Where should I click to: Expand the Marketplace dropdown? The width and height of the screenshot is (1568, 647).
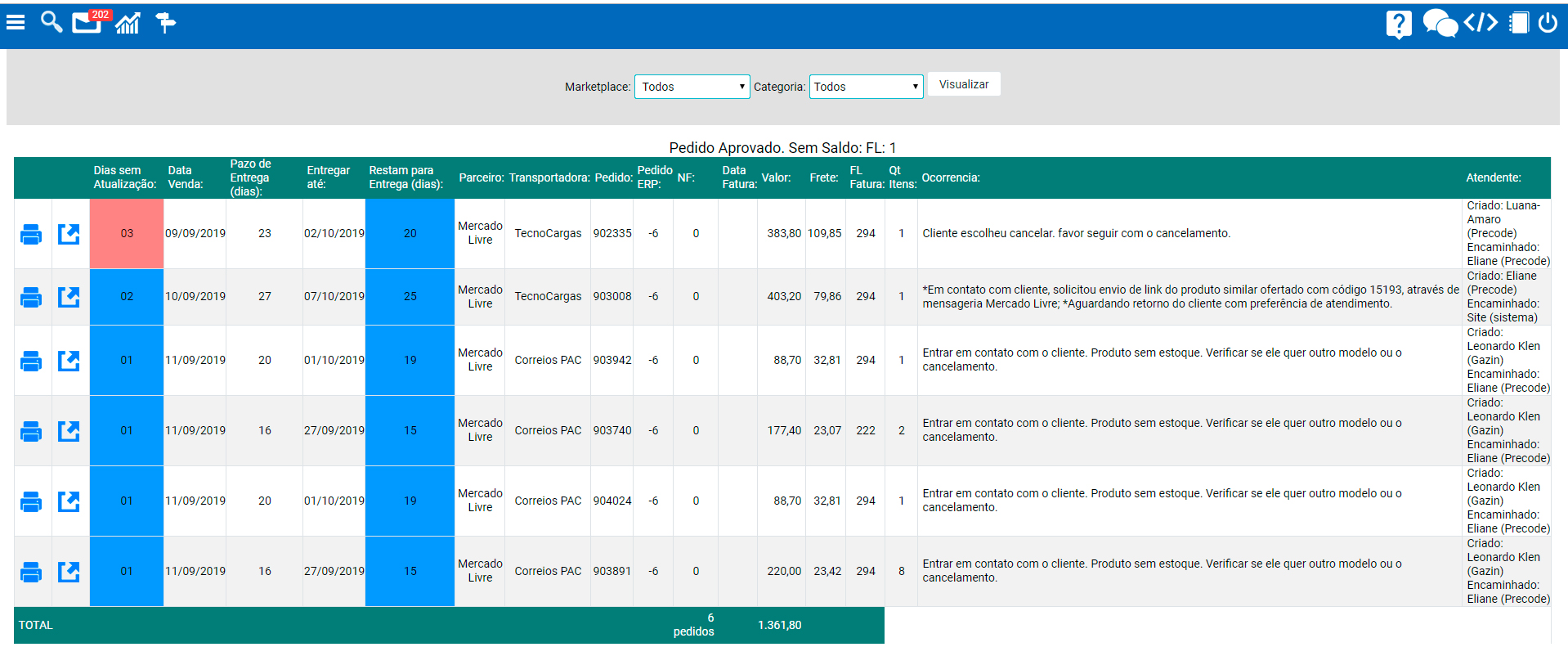point(692,87)
